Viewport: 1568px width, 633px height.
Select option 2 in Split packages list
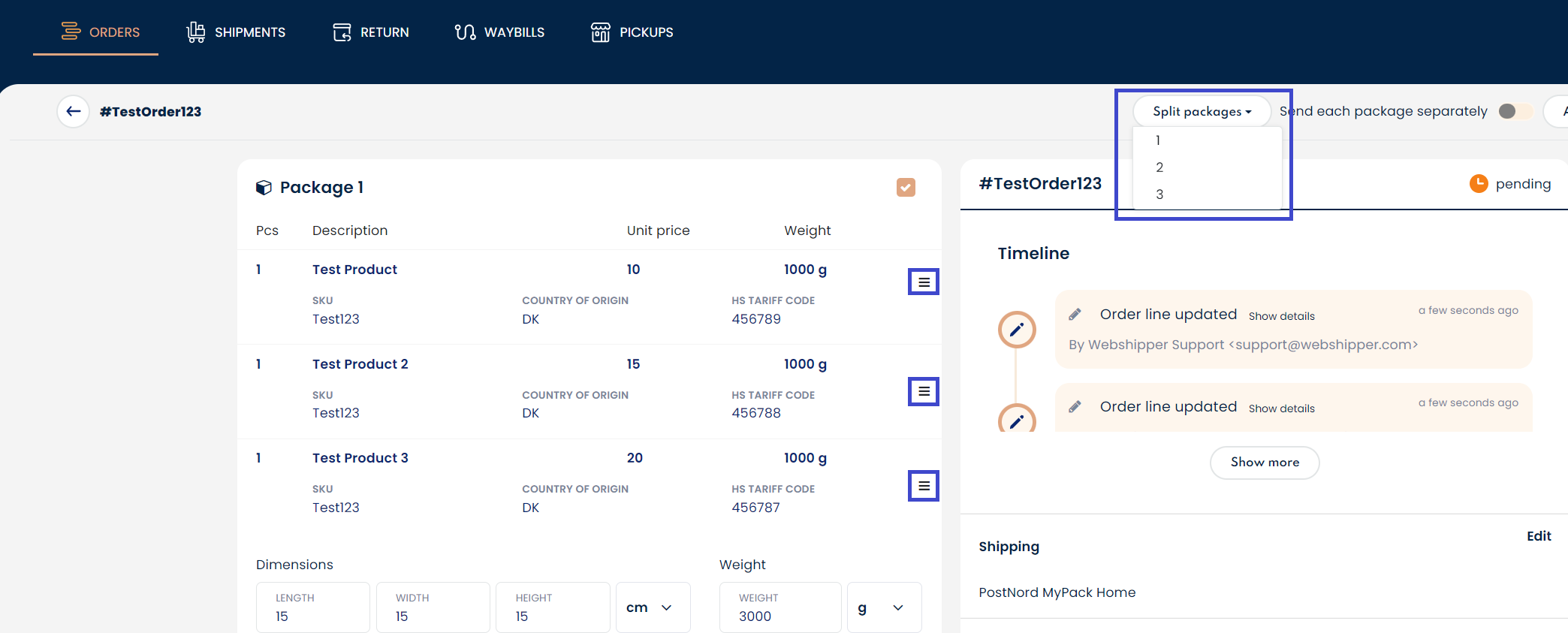point(1159,167)
